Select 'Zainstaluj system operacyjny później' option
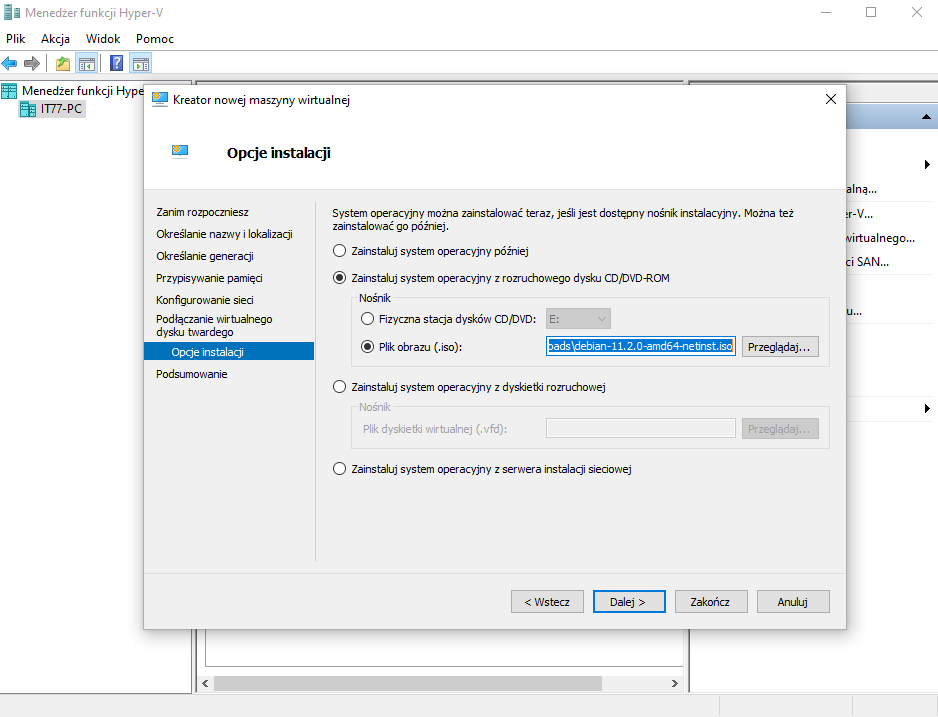 click(340, 251)
